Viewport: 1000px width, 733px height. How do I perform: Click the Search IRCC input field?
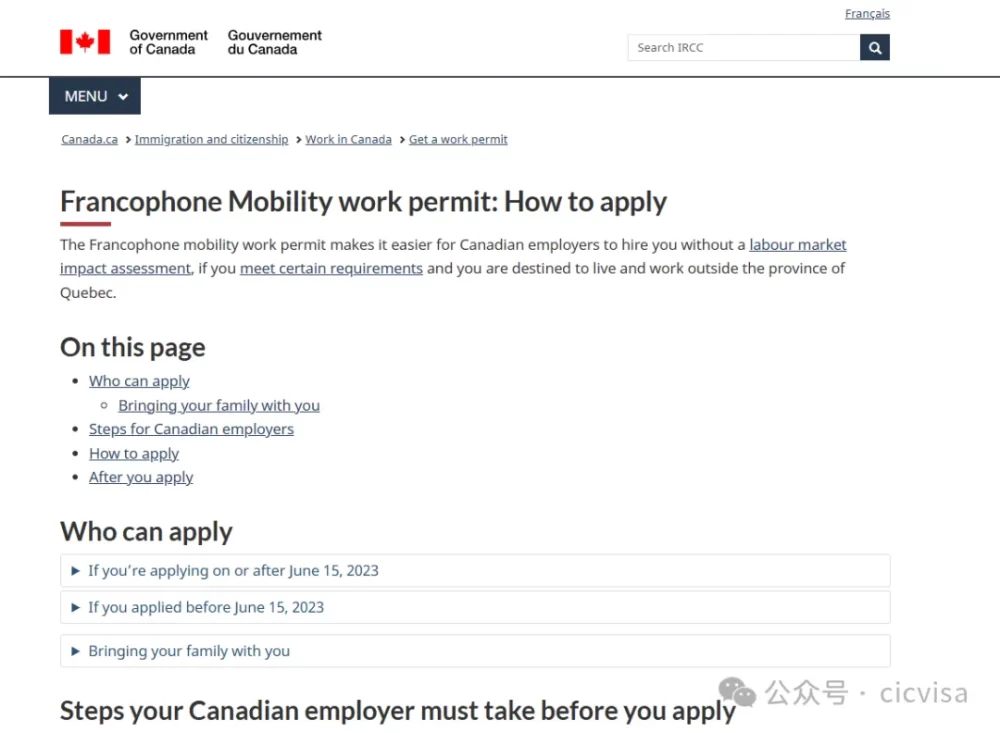point(743,47)
